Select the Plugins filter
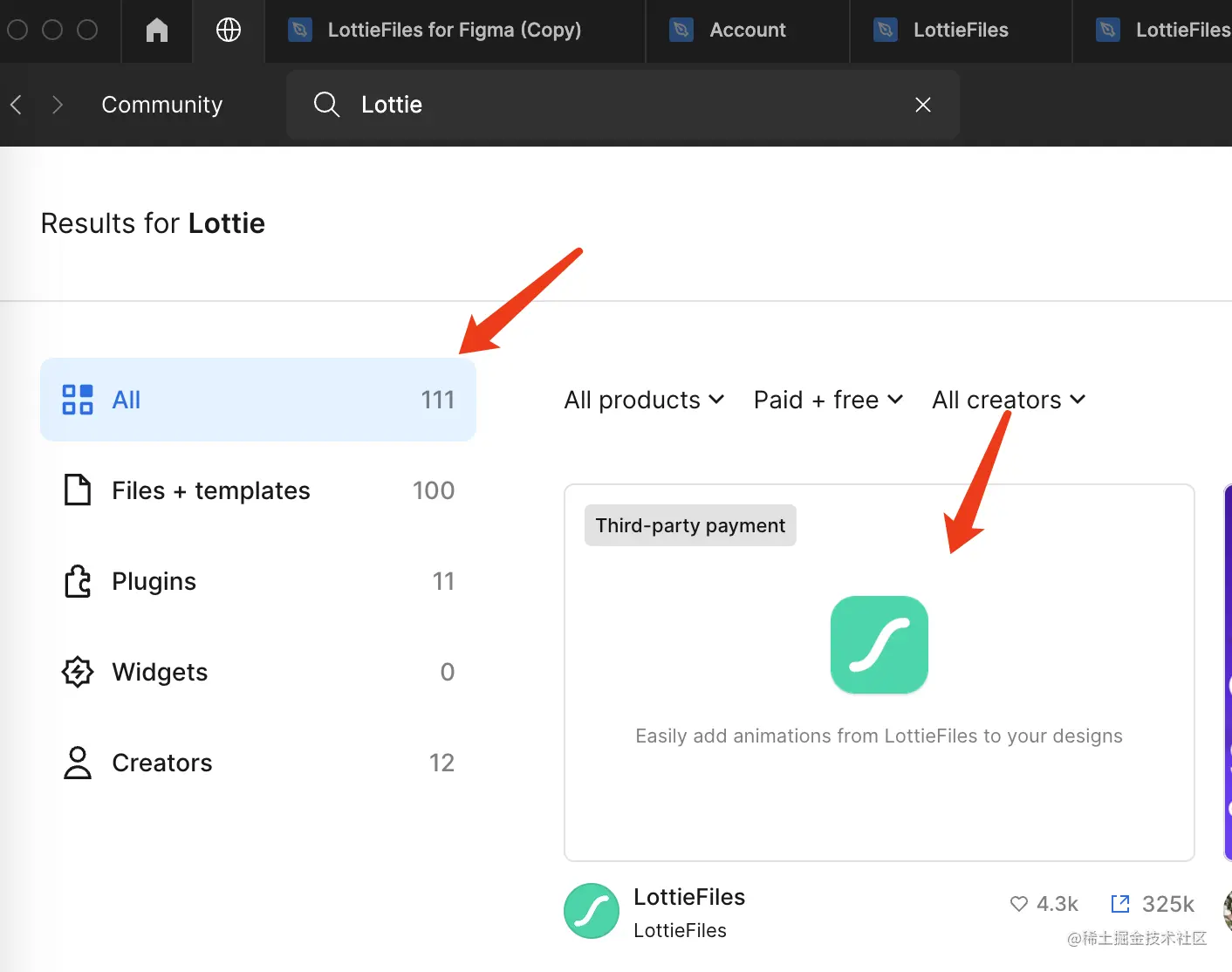 coord(258,581)
